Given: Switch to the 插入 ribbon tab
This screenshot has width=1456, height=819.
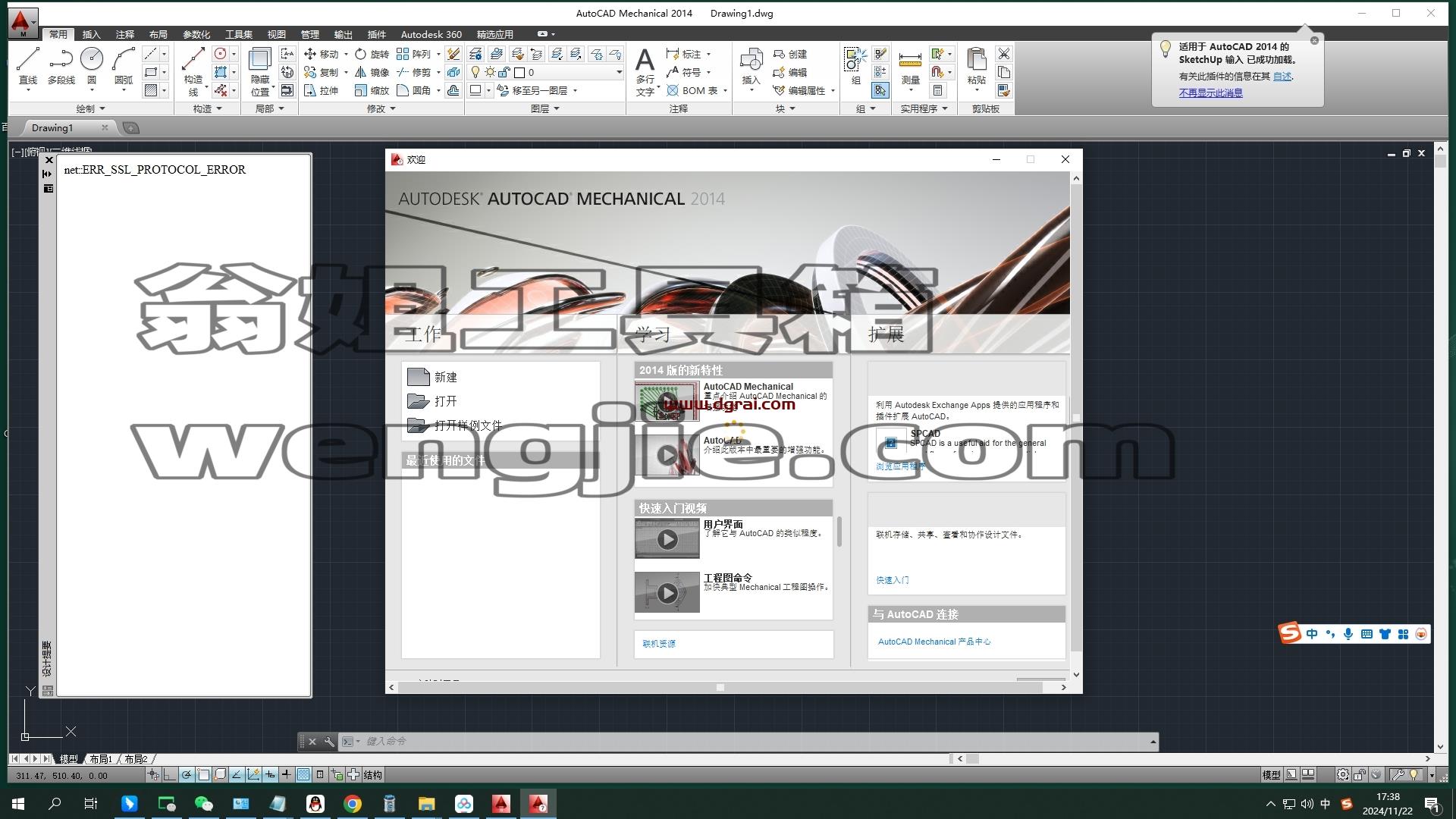Looking at the screenshot, I should point(91,34).
